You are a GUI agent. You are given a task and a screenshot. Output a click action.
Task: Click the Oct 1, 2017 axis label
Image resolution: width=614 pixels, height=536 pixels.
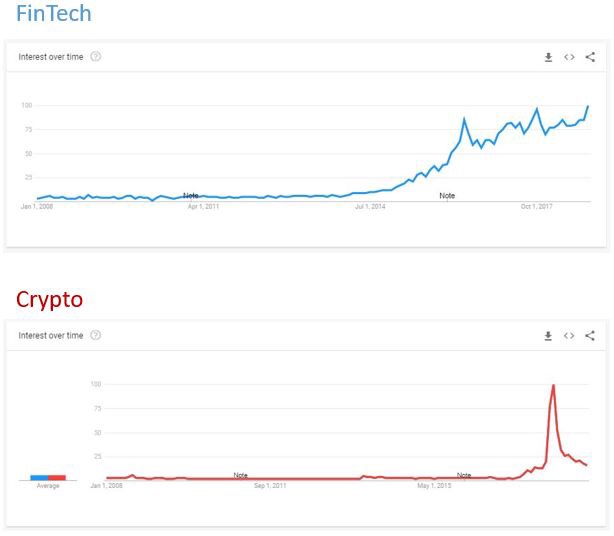coord(536,207)
